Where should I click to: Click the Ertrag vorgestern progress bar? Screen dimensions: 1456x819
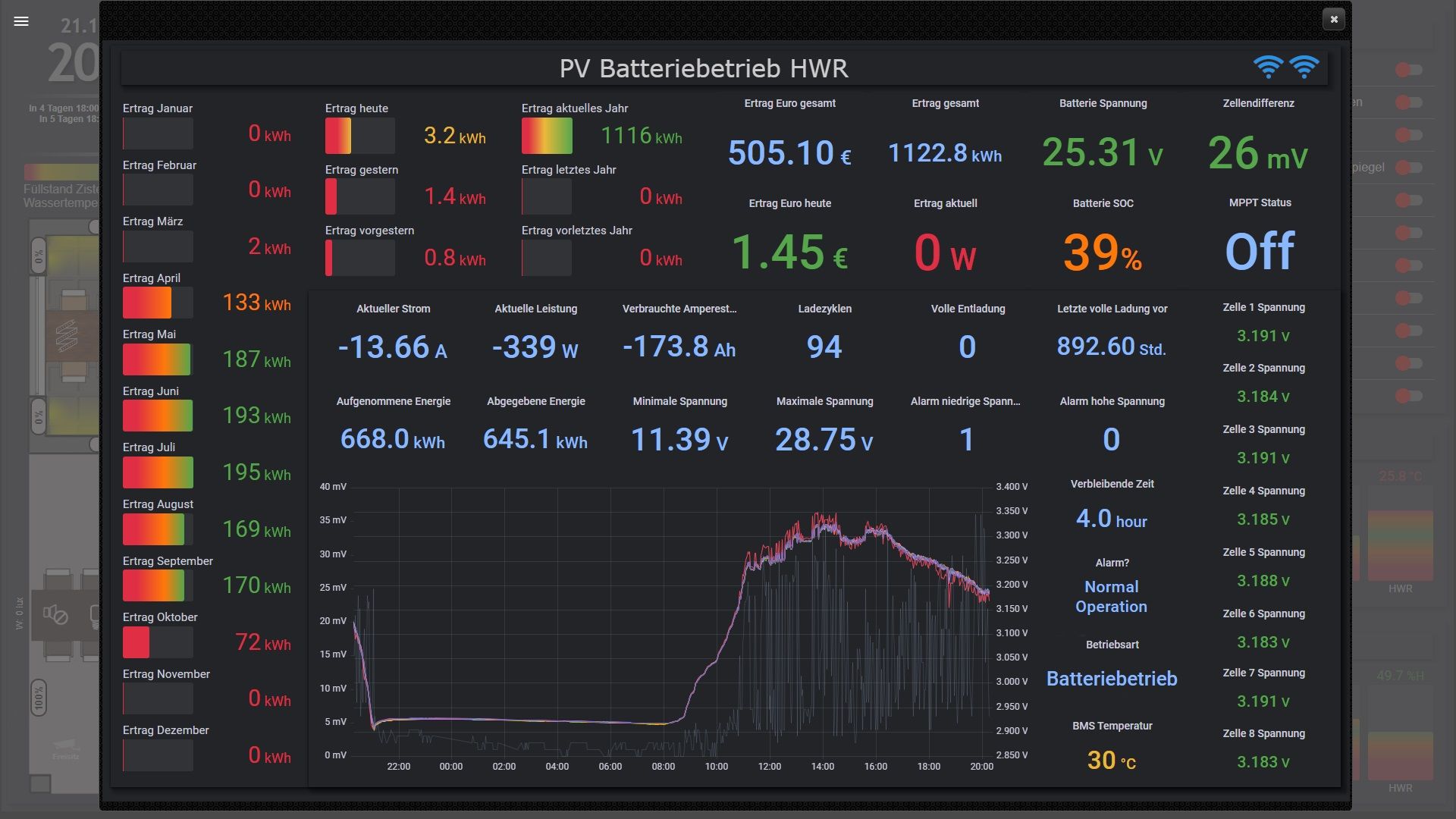coord(360,258)
